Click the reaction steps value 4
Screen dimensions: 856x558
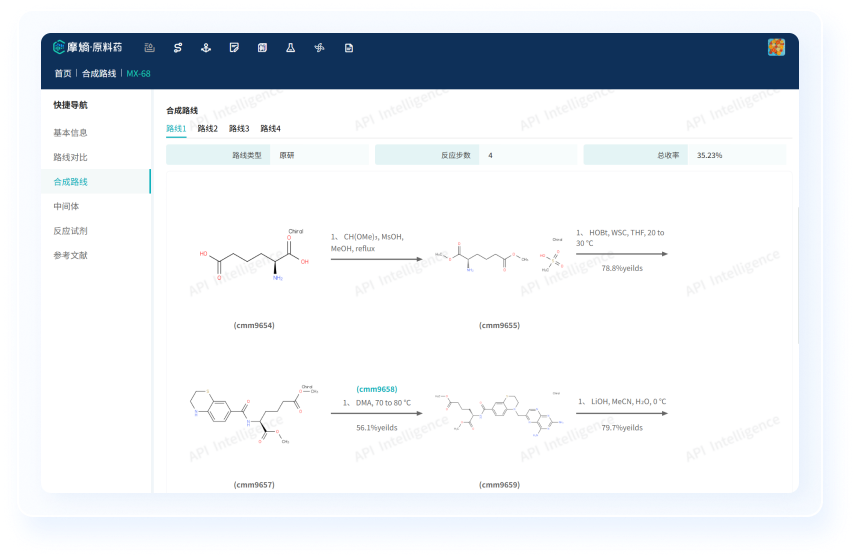[490, 156]
